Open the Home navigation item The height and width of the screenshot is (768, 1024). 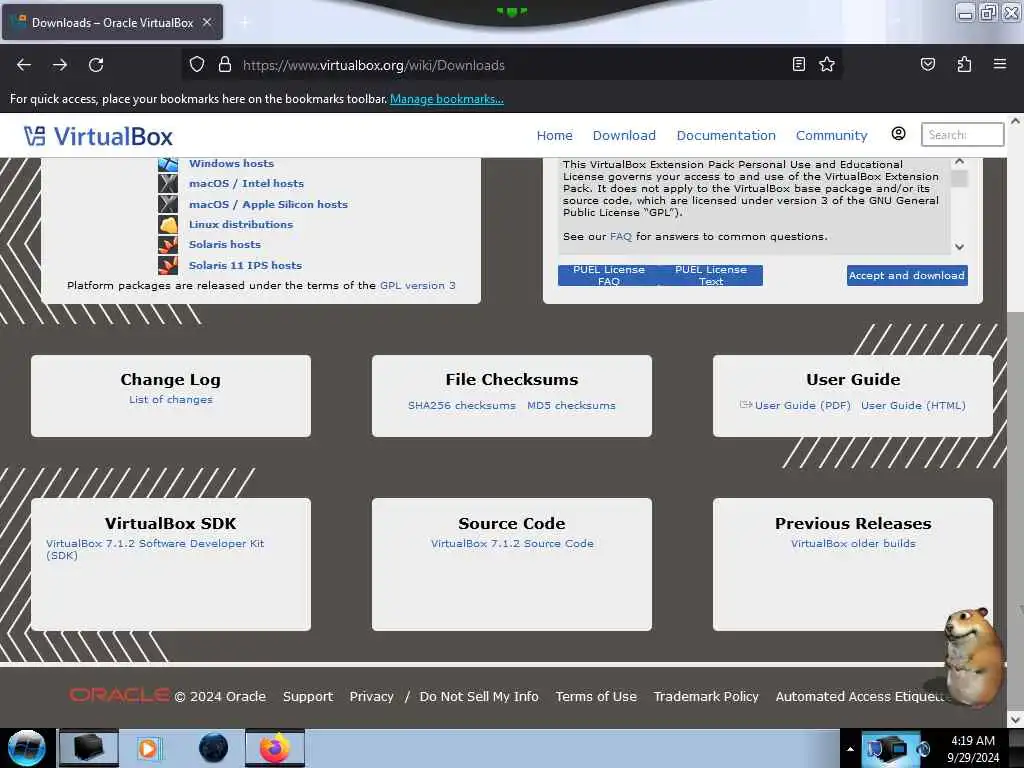554,135
